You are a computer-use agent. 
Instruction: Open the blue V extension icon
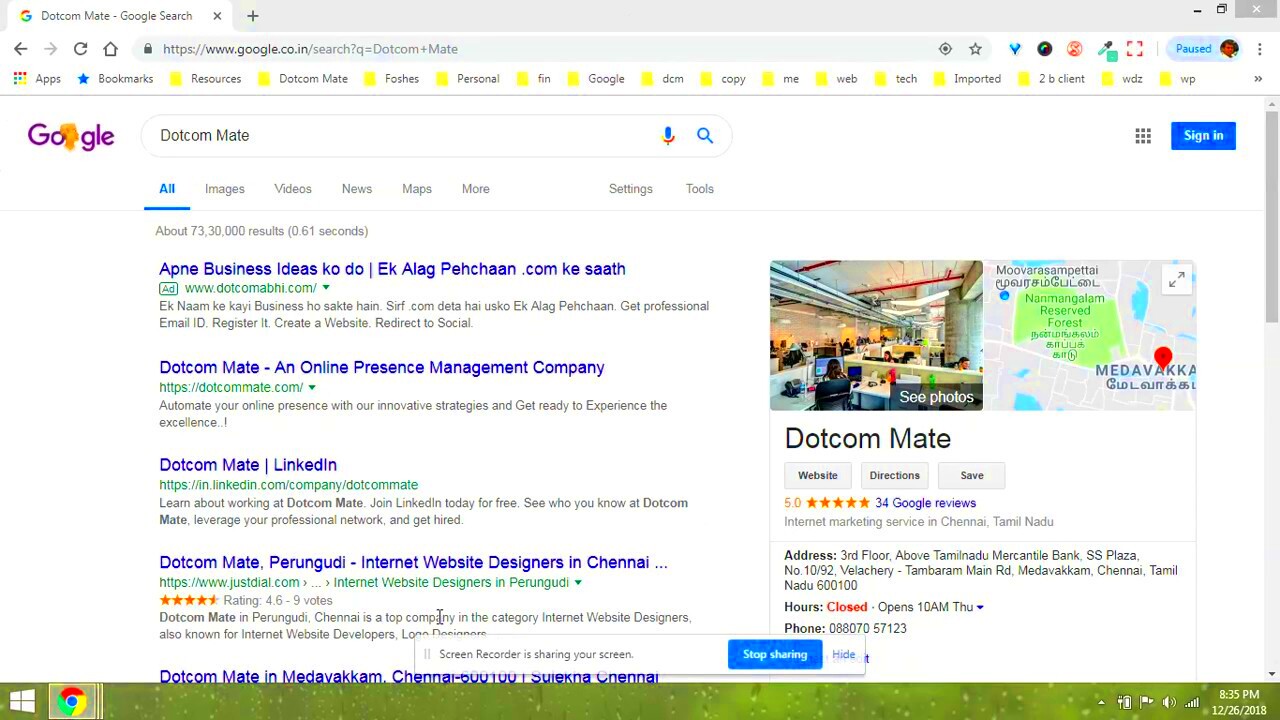point(1015,48)
